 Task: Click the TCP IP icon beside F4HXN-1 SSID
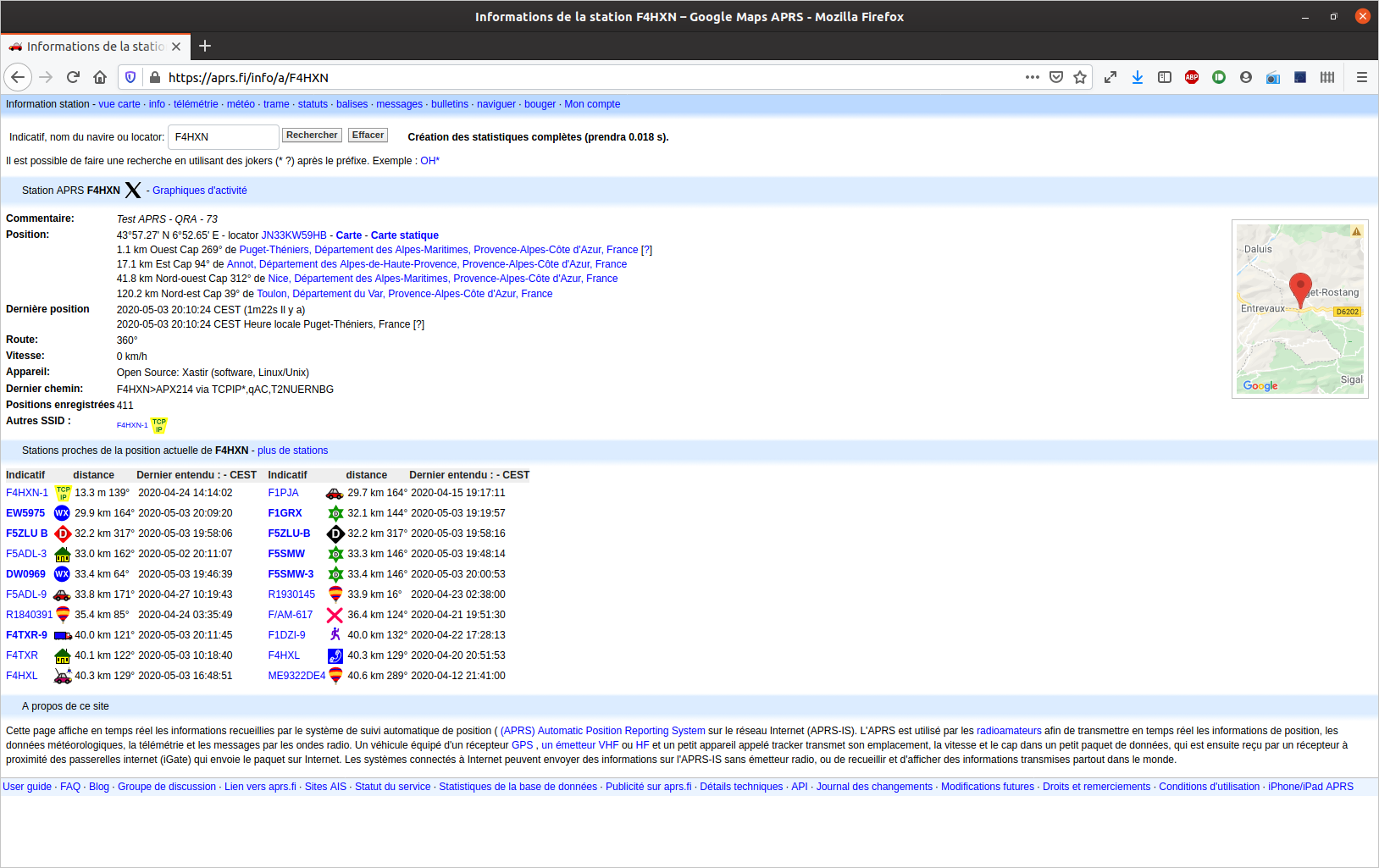(x=159, y=425)
